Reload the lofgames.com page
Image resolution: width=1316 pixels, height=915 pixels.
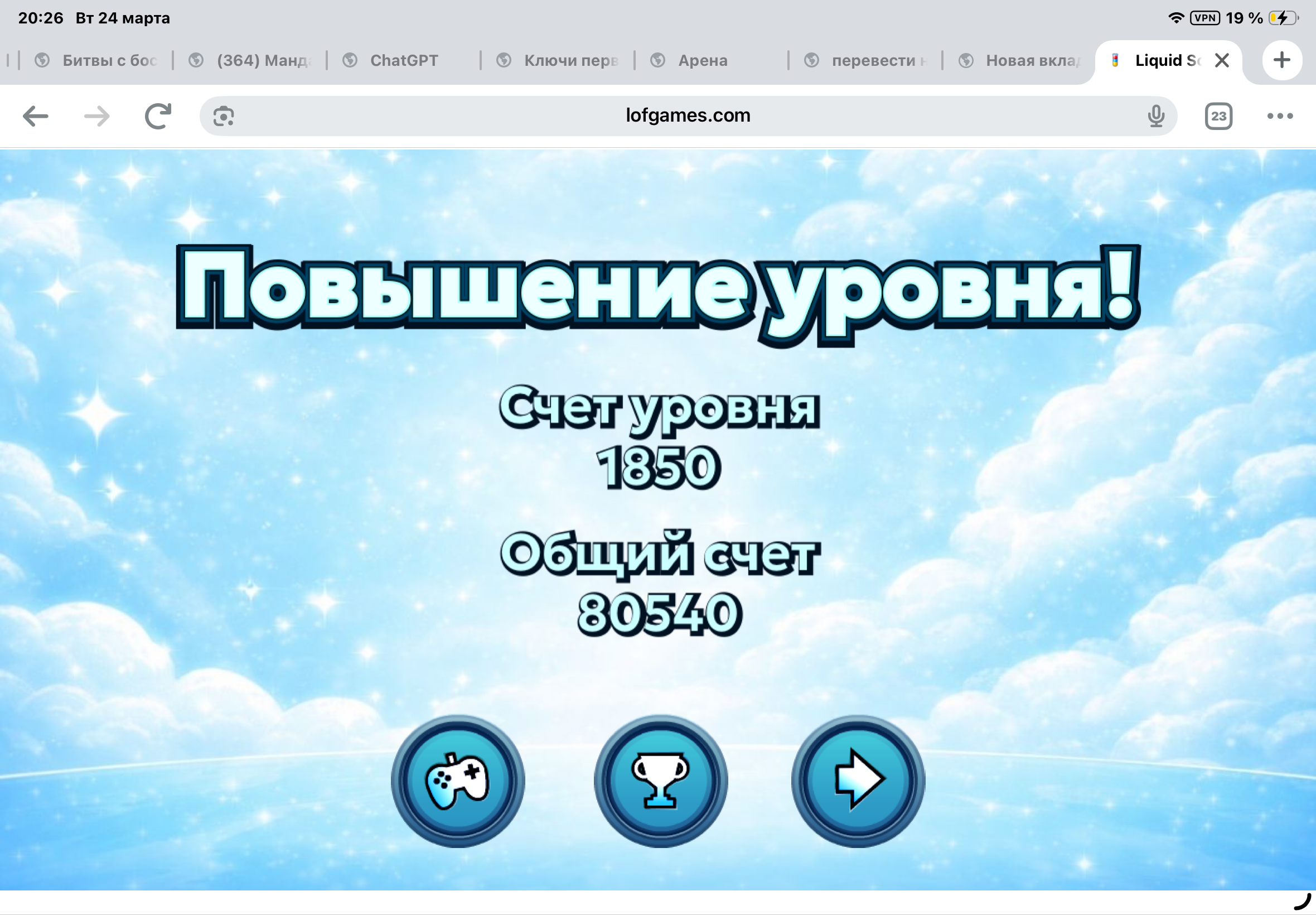(158, 117)
